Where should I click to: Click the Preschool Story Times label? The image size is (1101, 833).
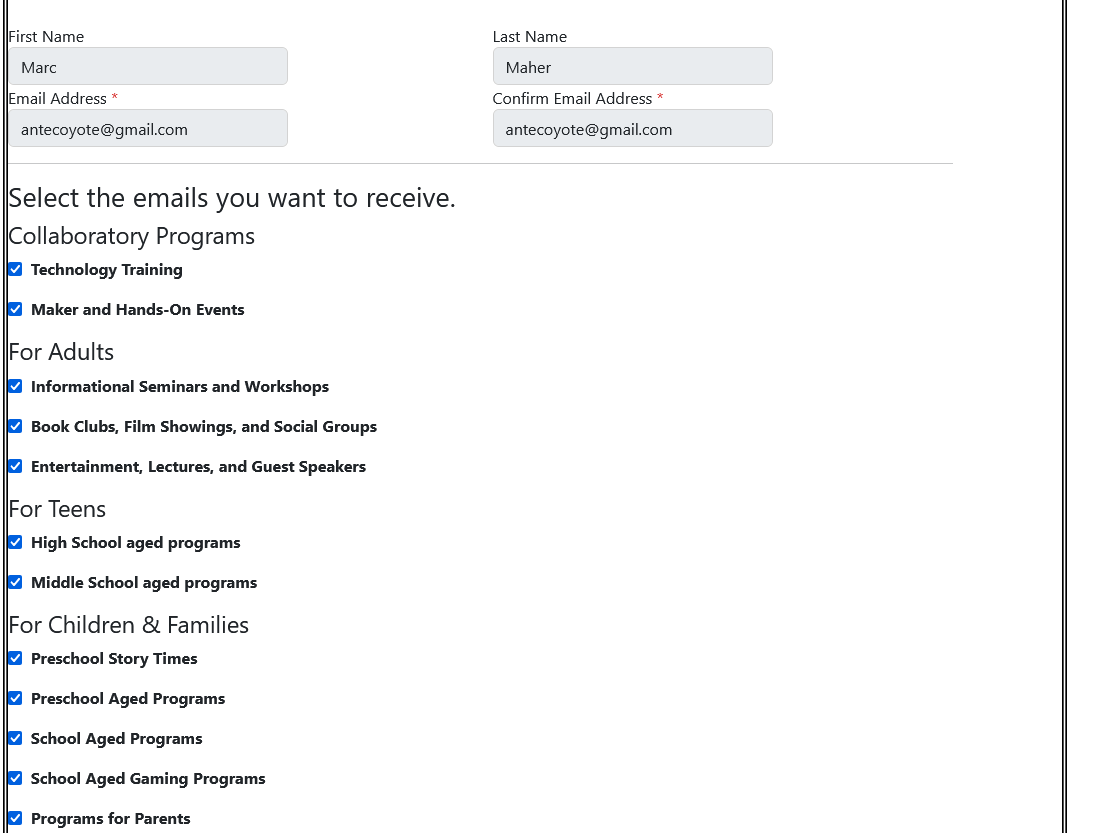tap(114, 659)
